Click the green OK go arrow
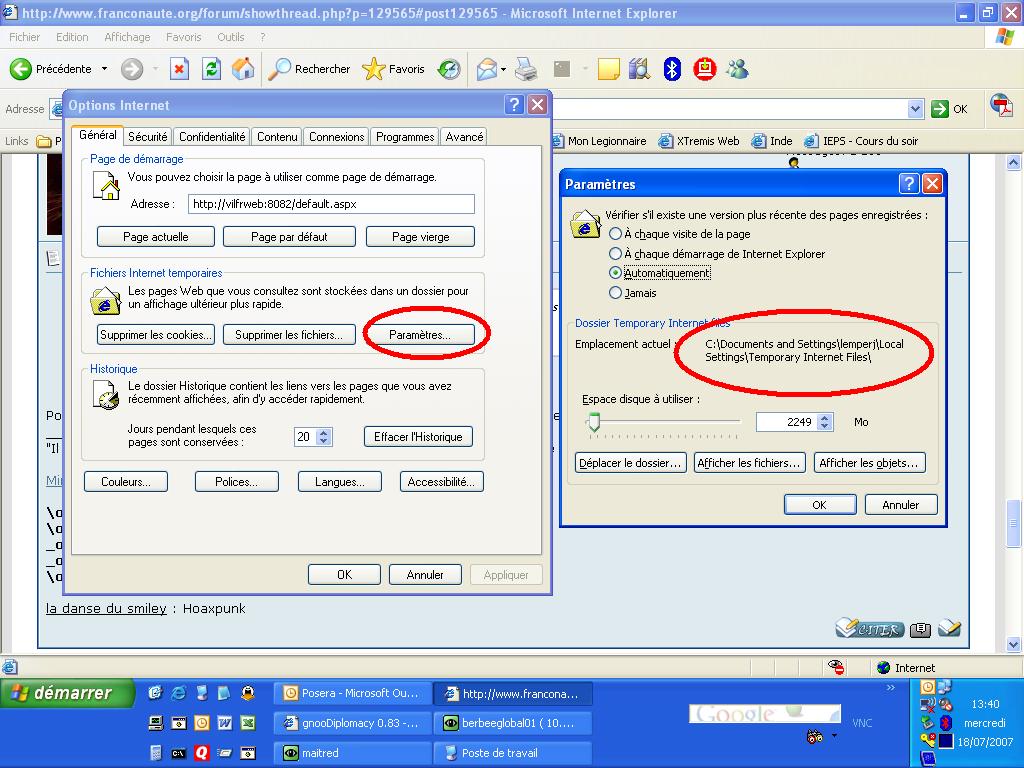 tap(940, 109)
